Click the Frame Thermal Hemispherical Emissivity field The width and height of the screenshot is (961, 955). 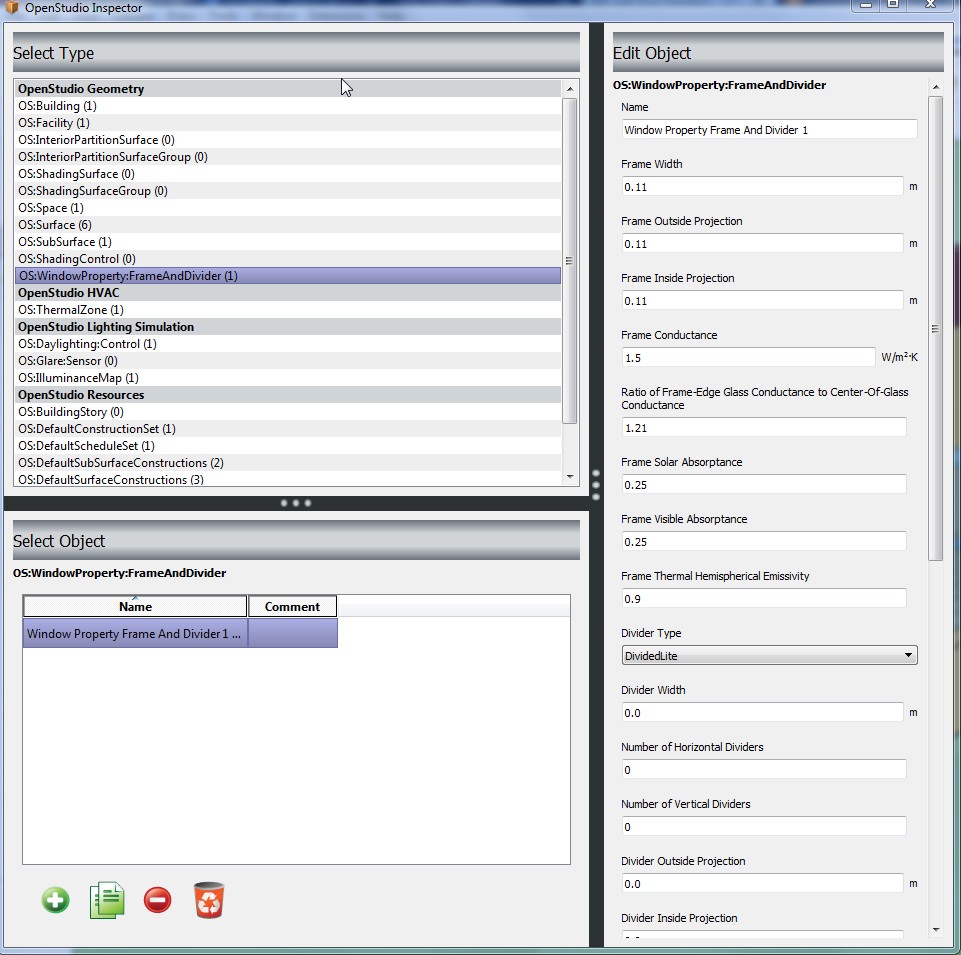pos(764,598)
